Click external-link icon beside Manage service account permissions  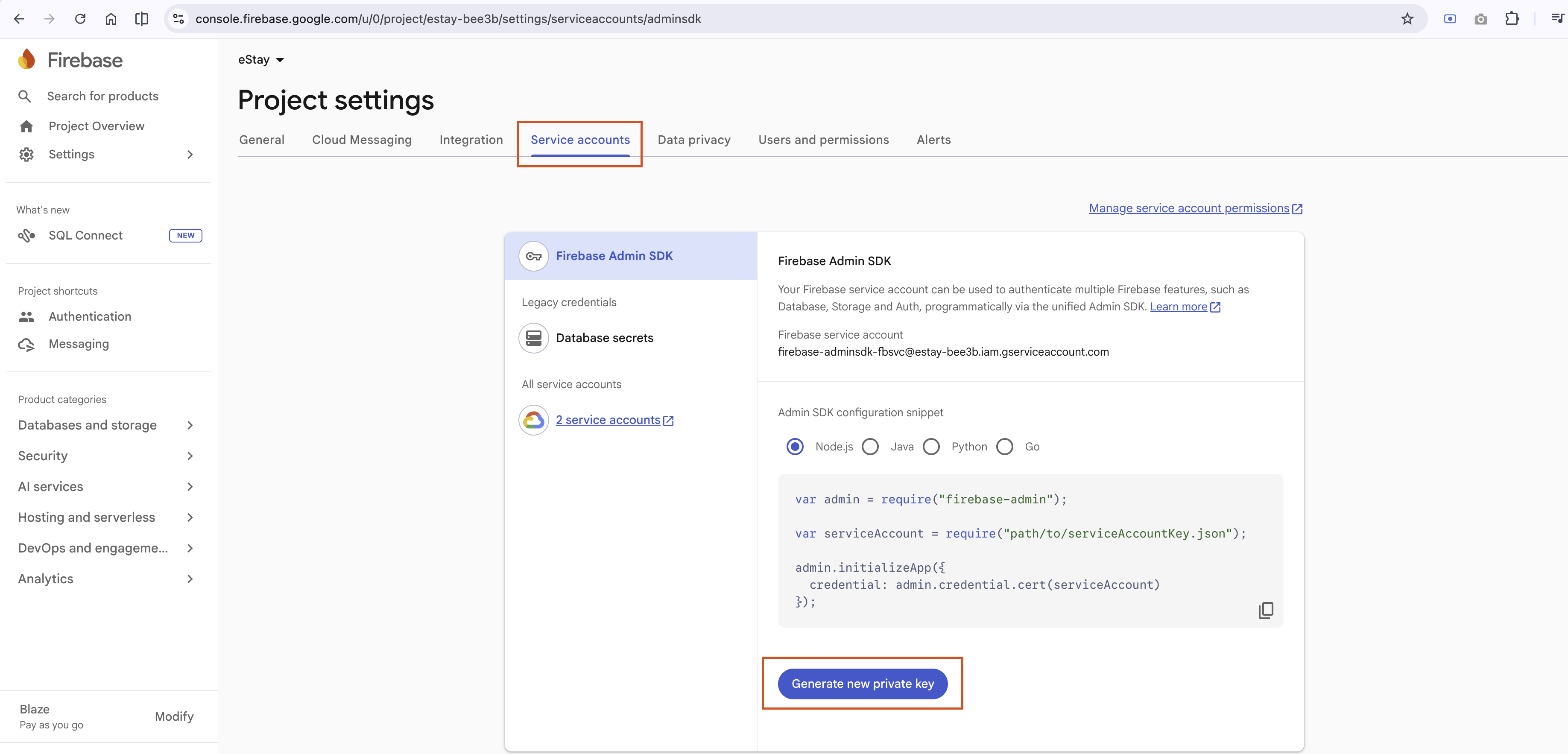[x=1297, y=209]
